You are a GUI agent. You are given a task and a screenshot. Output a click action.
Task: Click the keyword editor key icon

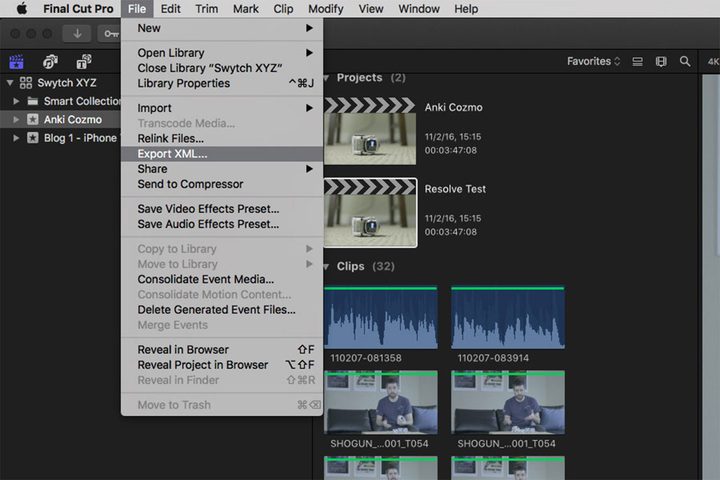(110, 34)
